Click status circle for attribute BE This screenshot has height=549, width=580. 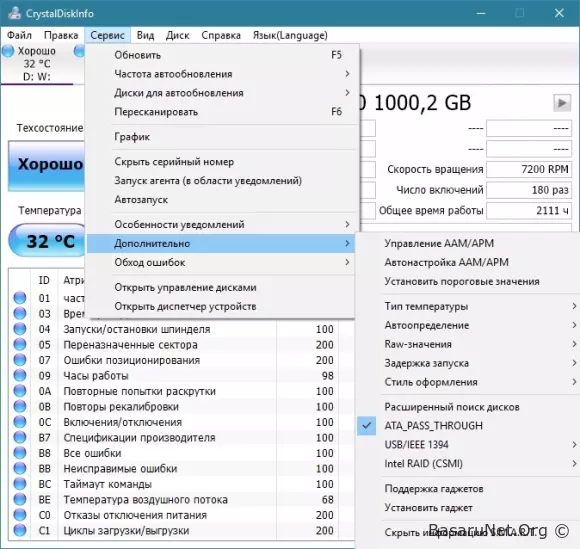point(20,500)
